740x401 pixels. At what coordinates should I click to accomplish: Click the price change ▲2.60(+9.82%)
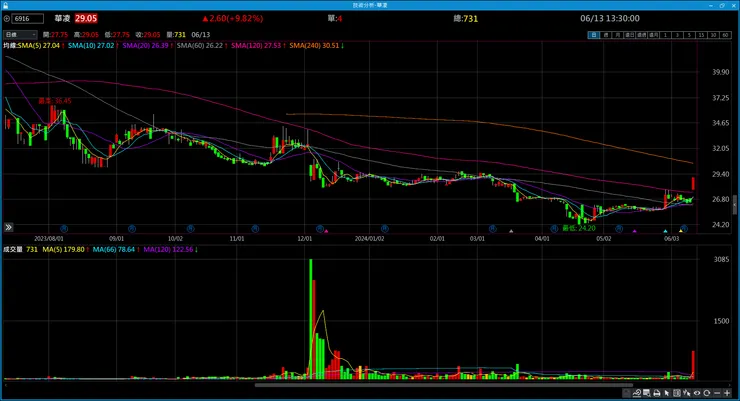(232, 18)
